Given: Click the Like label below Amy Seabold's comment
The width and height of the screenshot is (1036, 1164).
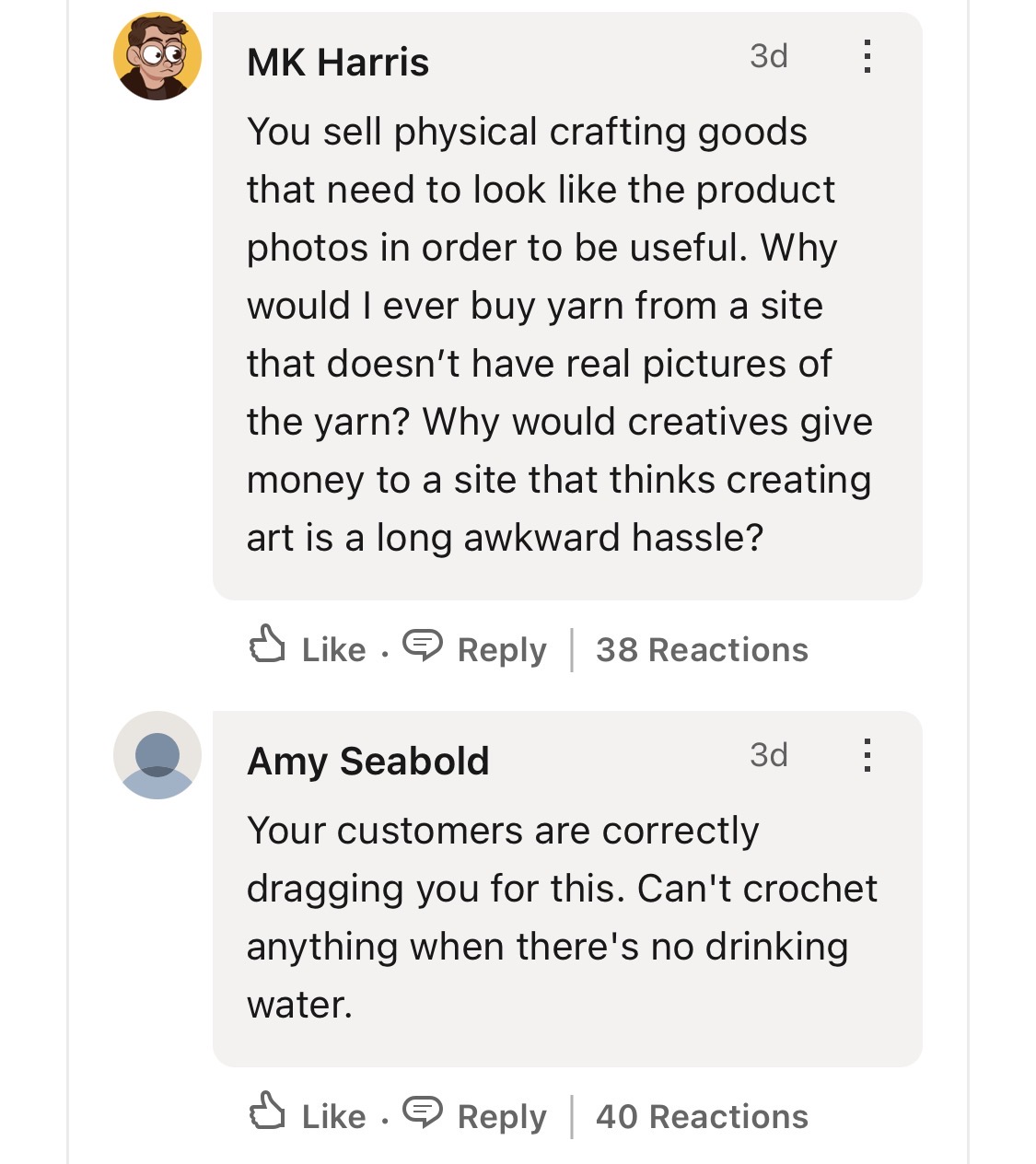Looking at the screenshot, I should pyautogui.click(x=334, y=1117).
